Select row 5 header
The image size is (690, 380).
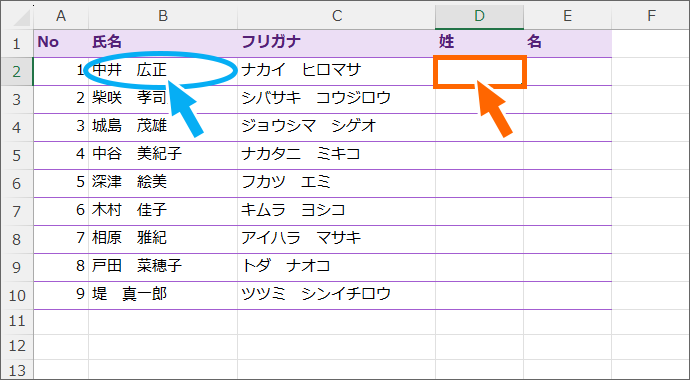17,156
